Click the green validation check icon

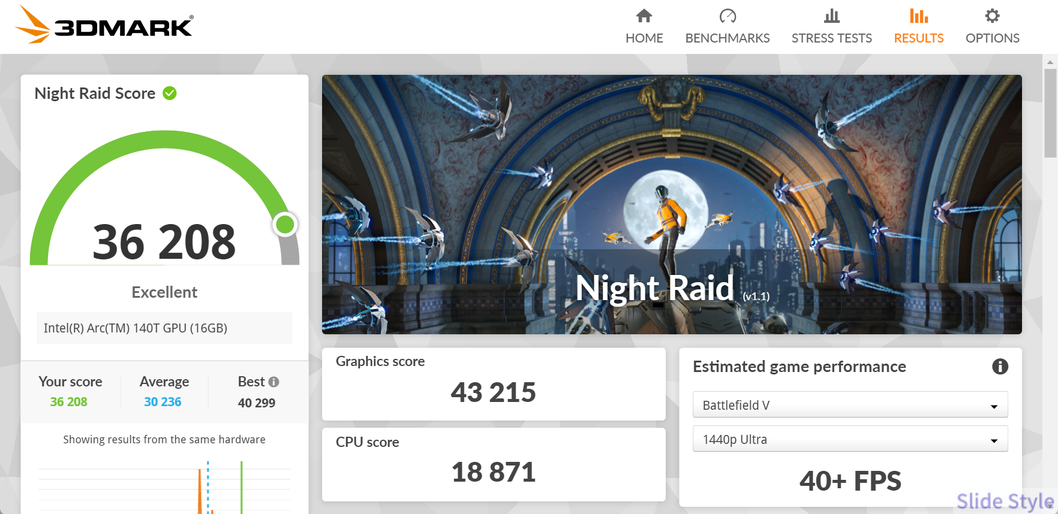coord(170,93)
